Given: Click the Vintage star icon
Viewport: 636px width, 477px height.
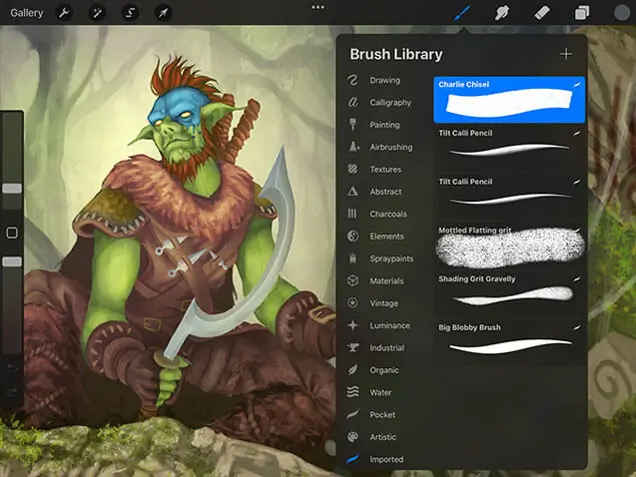Looking at the screenshot, I should (x=353, y=303).
